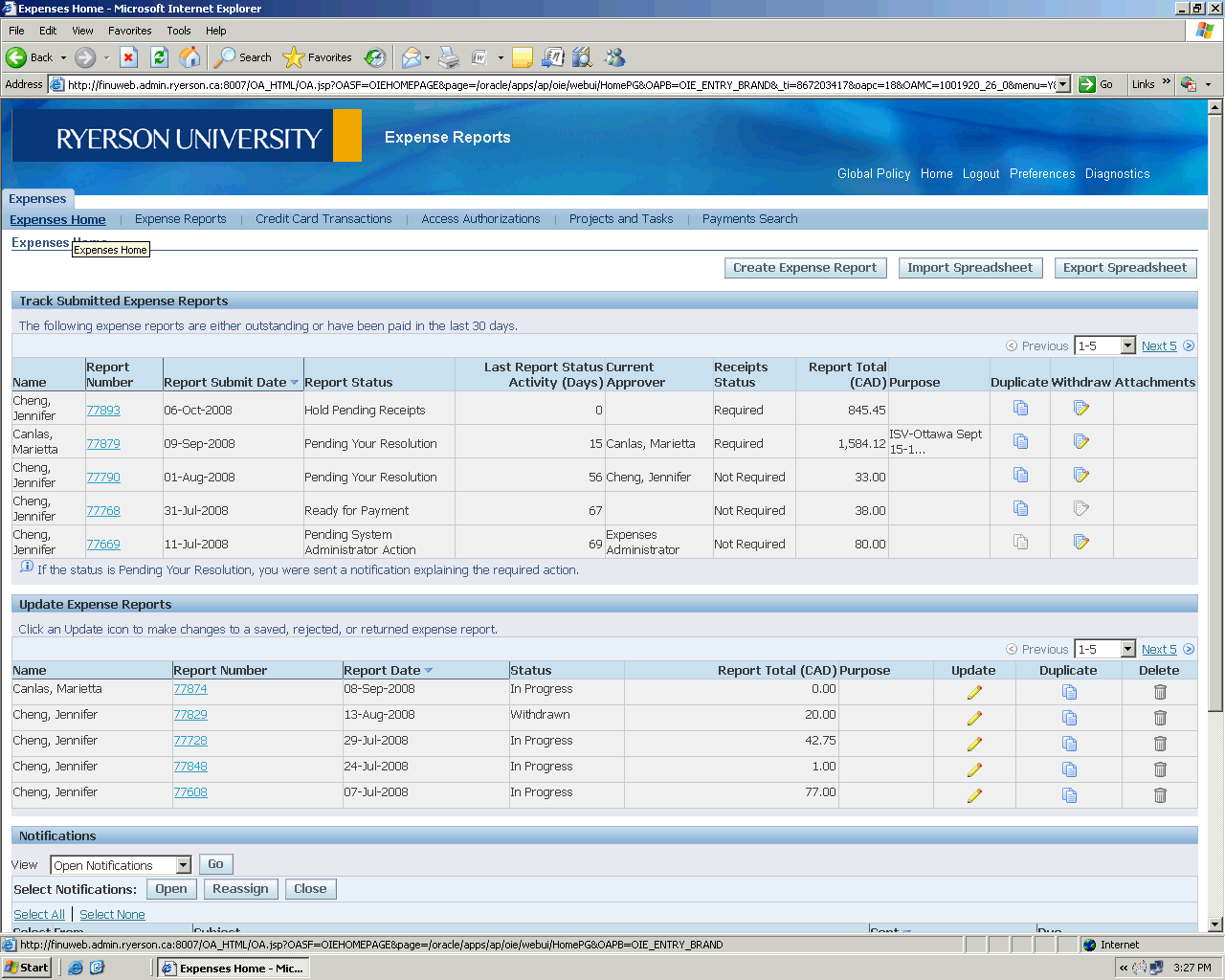Click the Create Expense Report button

point(805,268)
